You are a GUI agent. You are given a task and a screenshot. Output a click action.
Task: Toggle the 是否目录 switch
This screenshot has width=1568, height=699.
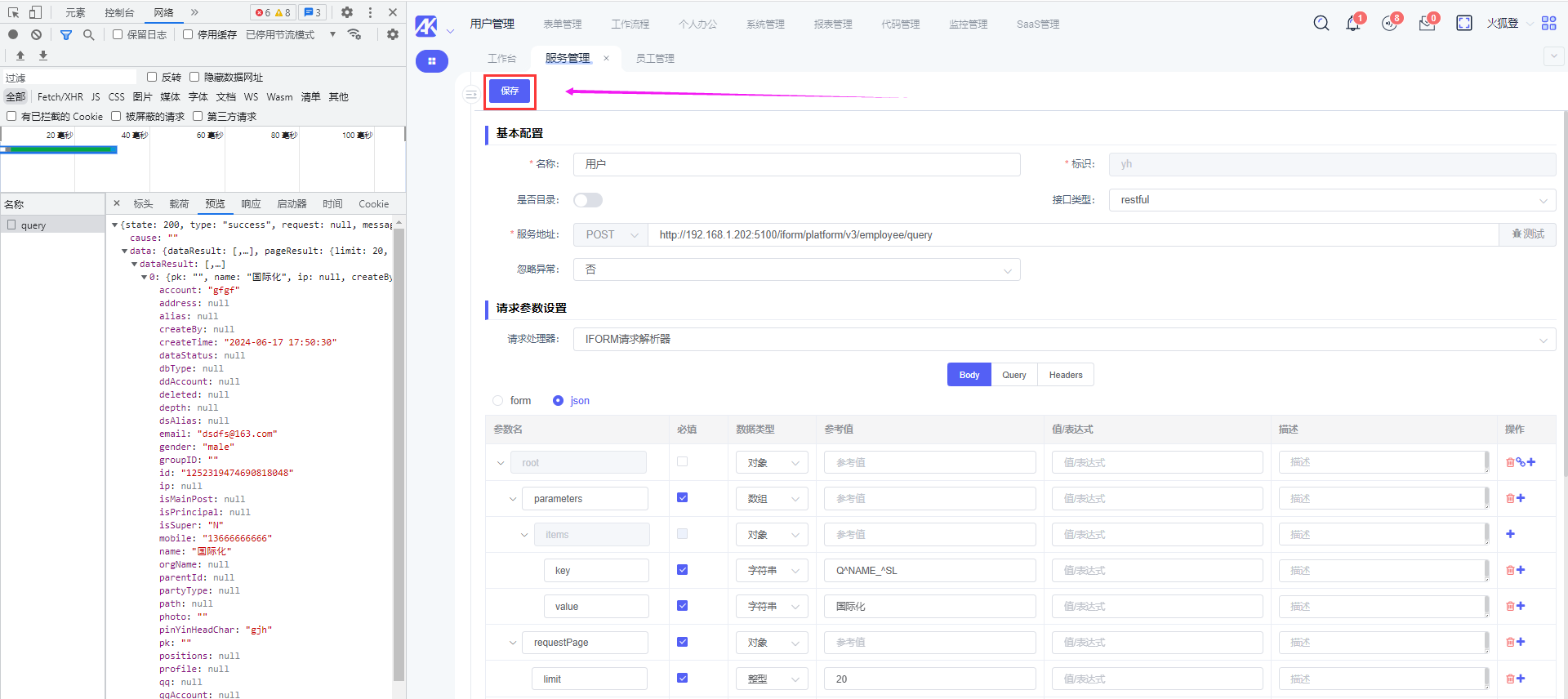(587, 200)
